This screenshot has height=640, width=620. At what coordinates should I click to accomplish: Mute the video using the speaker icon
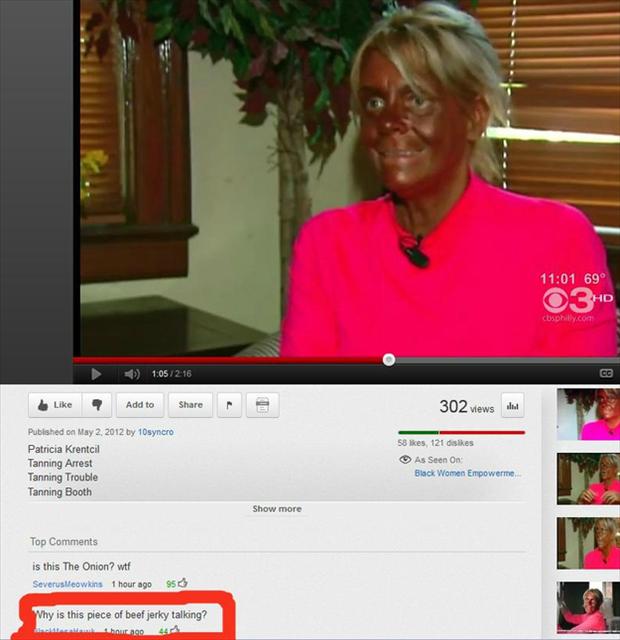(x=132, y=374)
